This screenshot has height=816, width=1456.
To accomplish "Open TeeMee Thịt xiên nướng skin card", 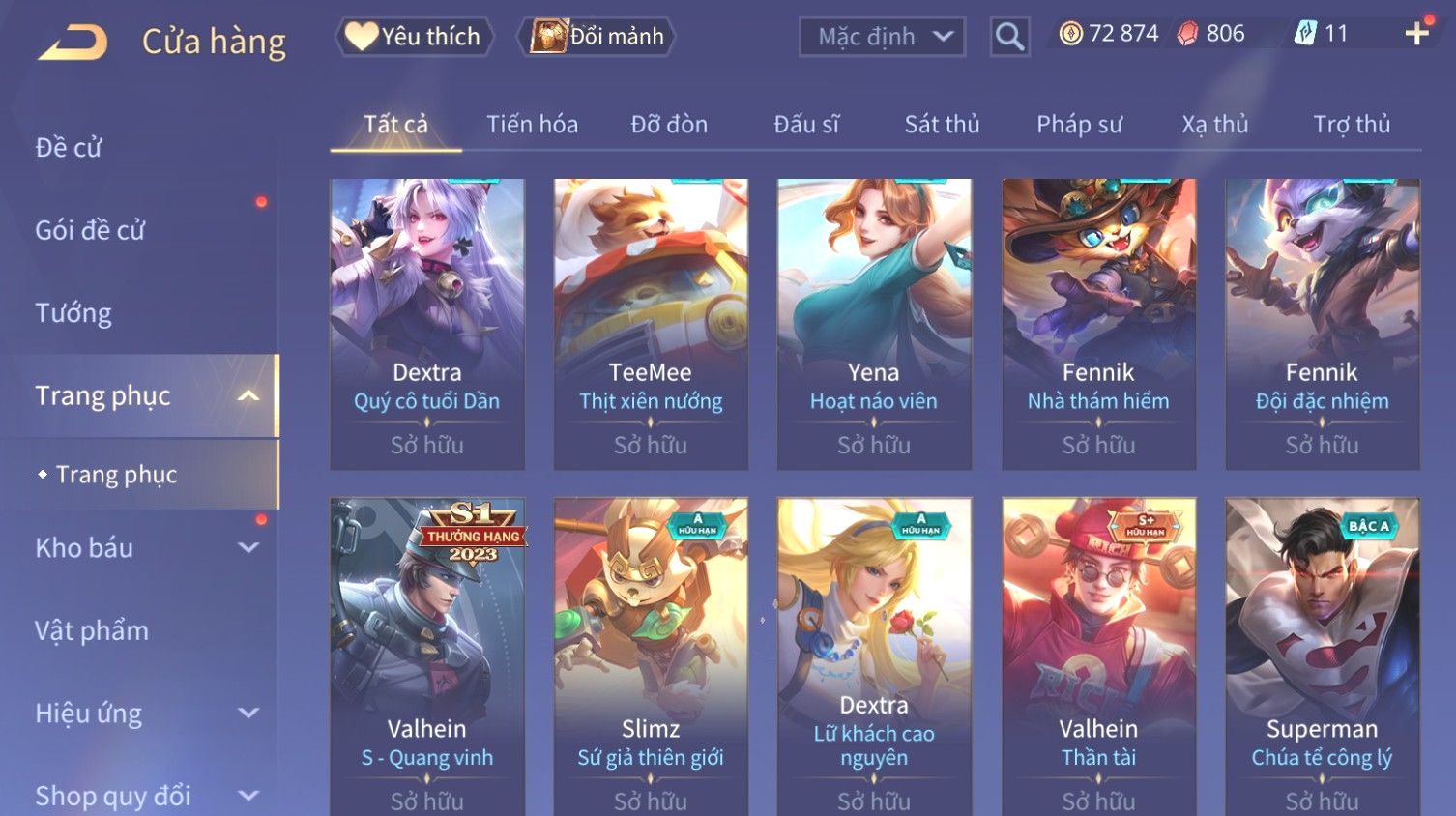I will coord(651,324).
